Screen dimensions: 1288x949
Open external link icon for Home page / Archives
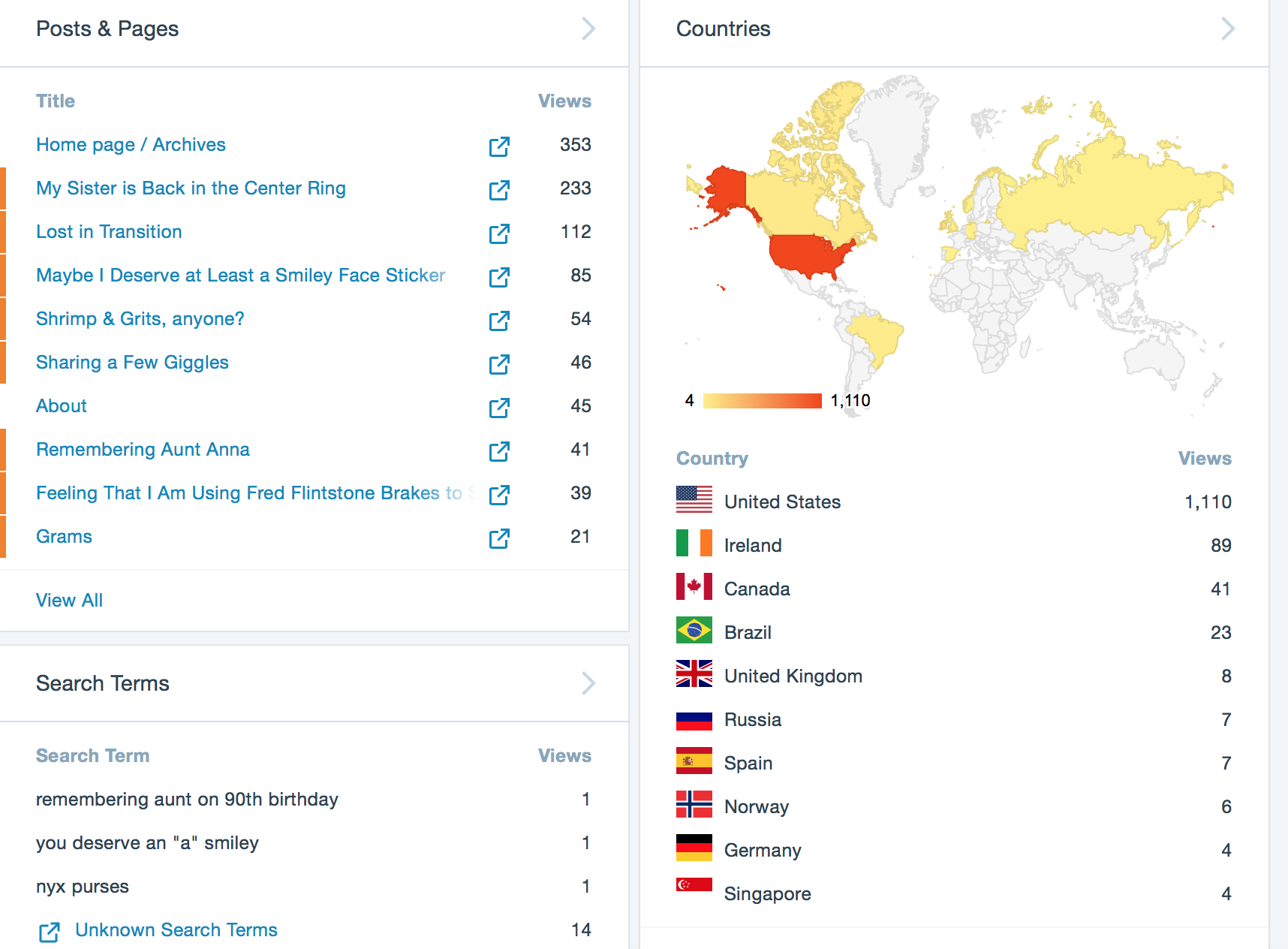pyautogui.click(x=499, y=146)
